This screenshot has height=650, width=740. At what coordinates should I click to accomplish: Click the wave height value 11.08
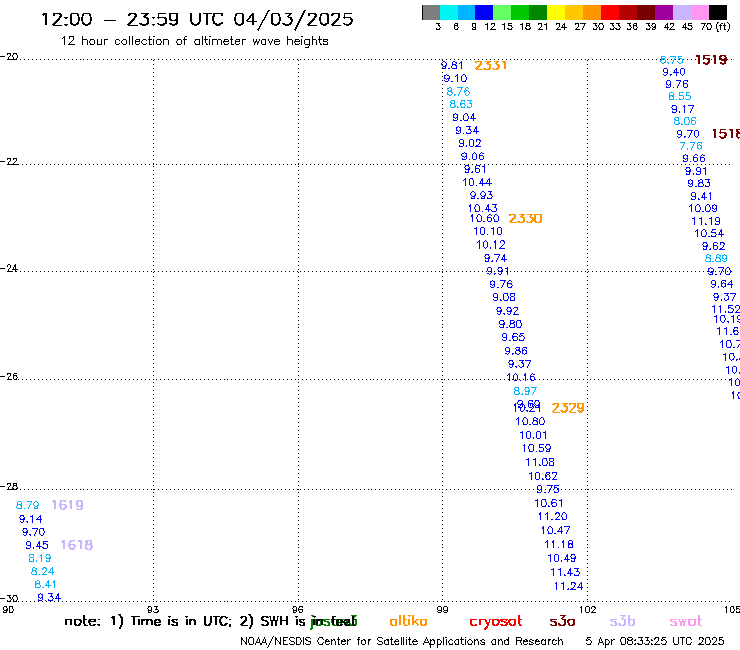tap(540, 463)
